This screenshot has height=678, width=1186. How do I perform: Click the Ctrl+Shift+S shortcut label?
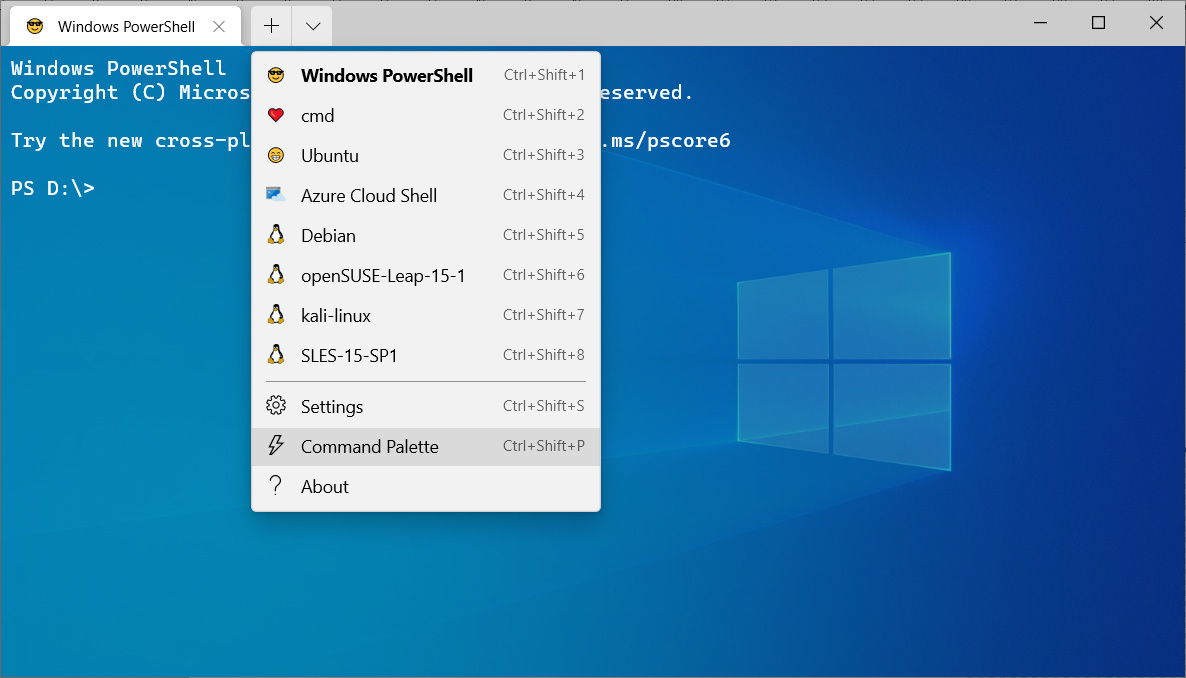pos(544,406)
